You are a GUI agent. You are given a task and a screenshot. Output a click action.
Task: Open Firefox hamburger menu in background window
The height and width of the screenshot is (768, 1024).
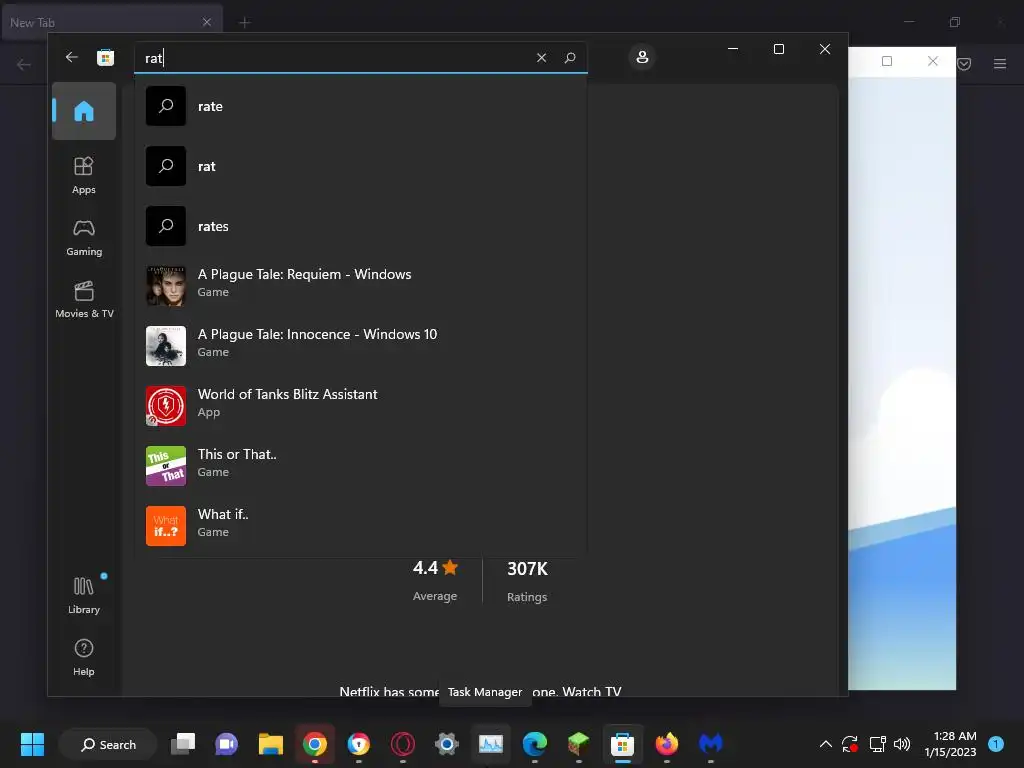(1000, 63)
